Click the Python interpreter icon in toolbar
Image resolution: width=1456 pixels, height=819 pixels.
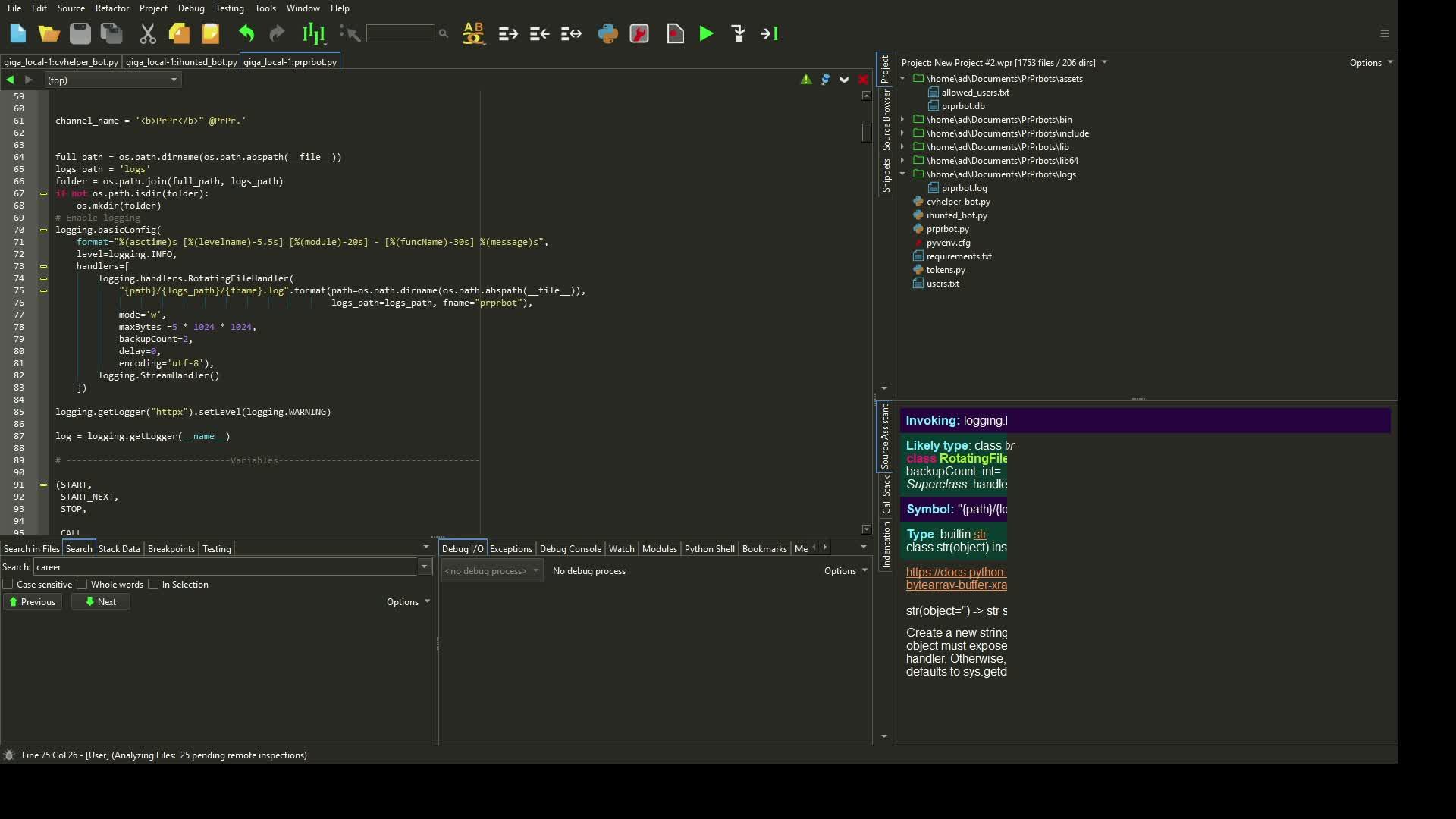[x=607, y=33]
